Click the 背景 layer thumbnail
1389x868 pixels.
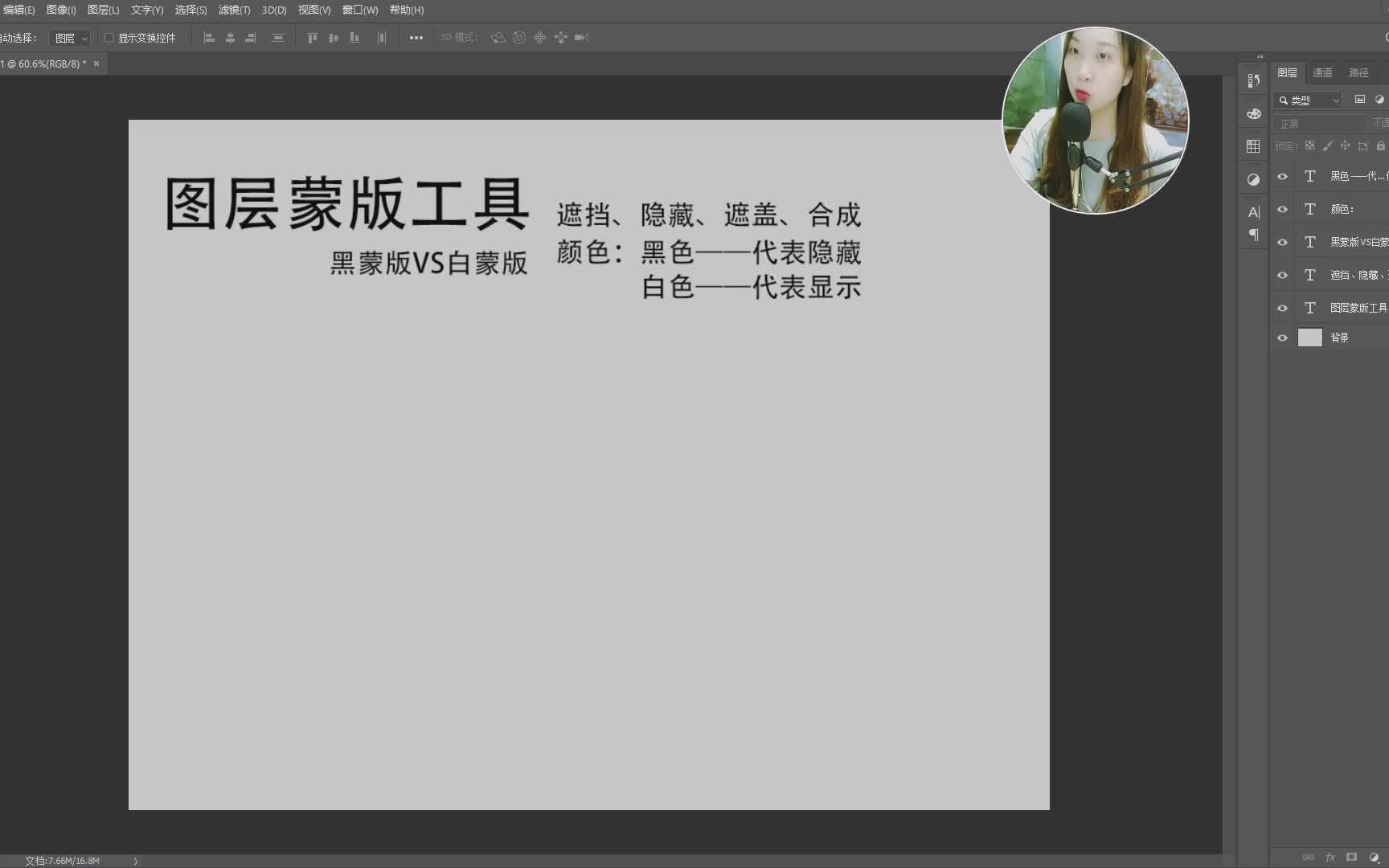[x=1310, y=337]
